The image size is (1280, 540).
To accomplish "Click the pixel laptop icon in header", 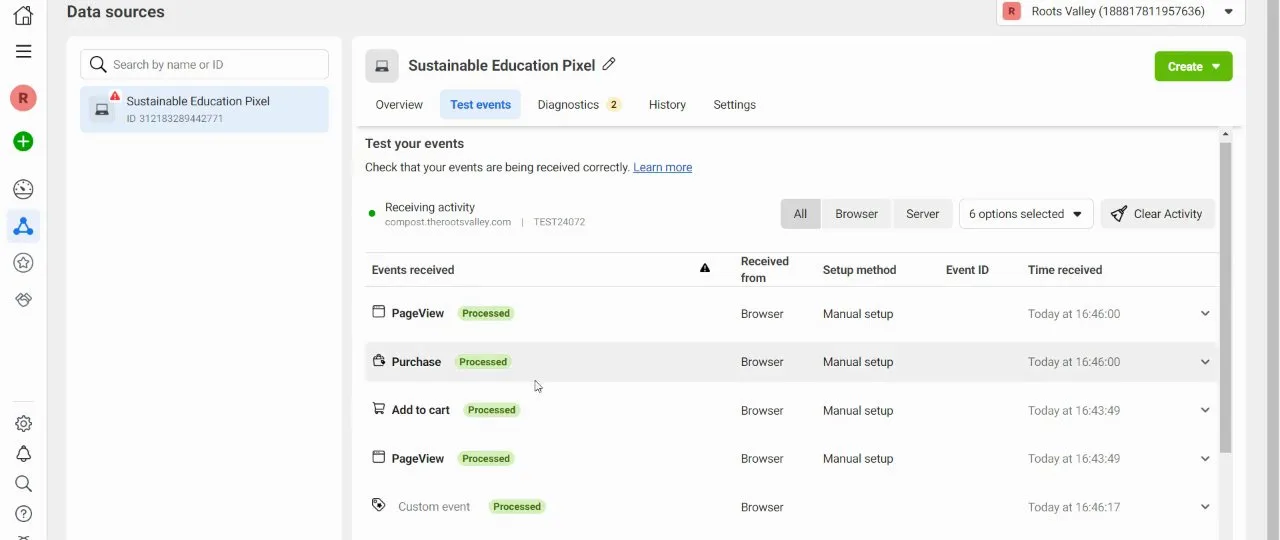I will [382, 66].
